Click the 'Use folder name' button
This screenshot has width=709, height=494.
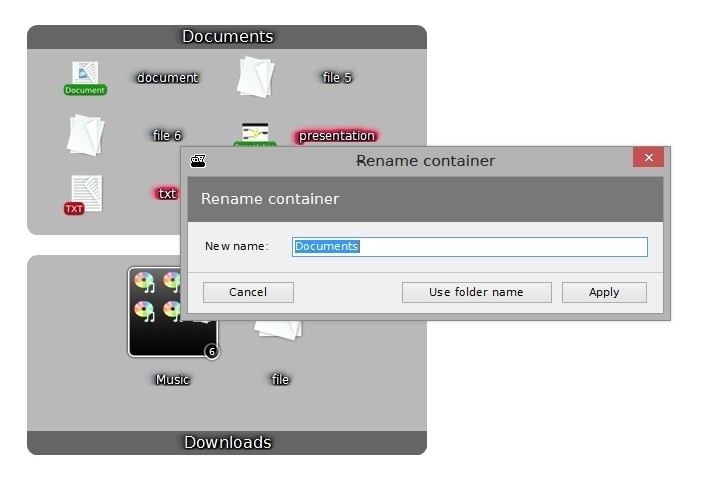point(477,292)
